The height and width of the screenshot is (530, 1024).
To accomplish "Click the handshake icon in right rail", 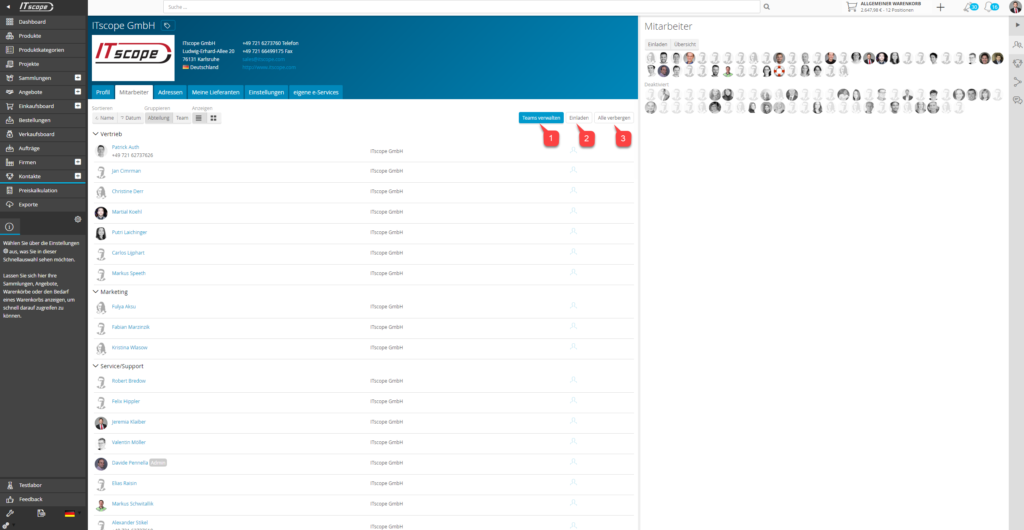I will point(1017,63).
